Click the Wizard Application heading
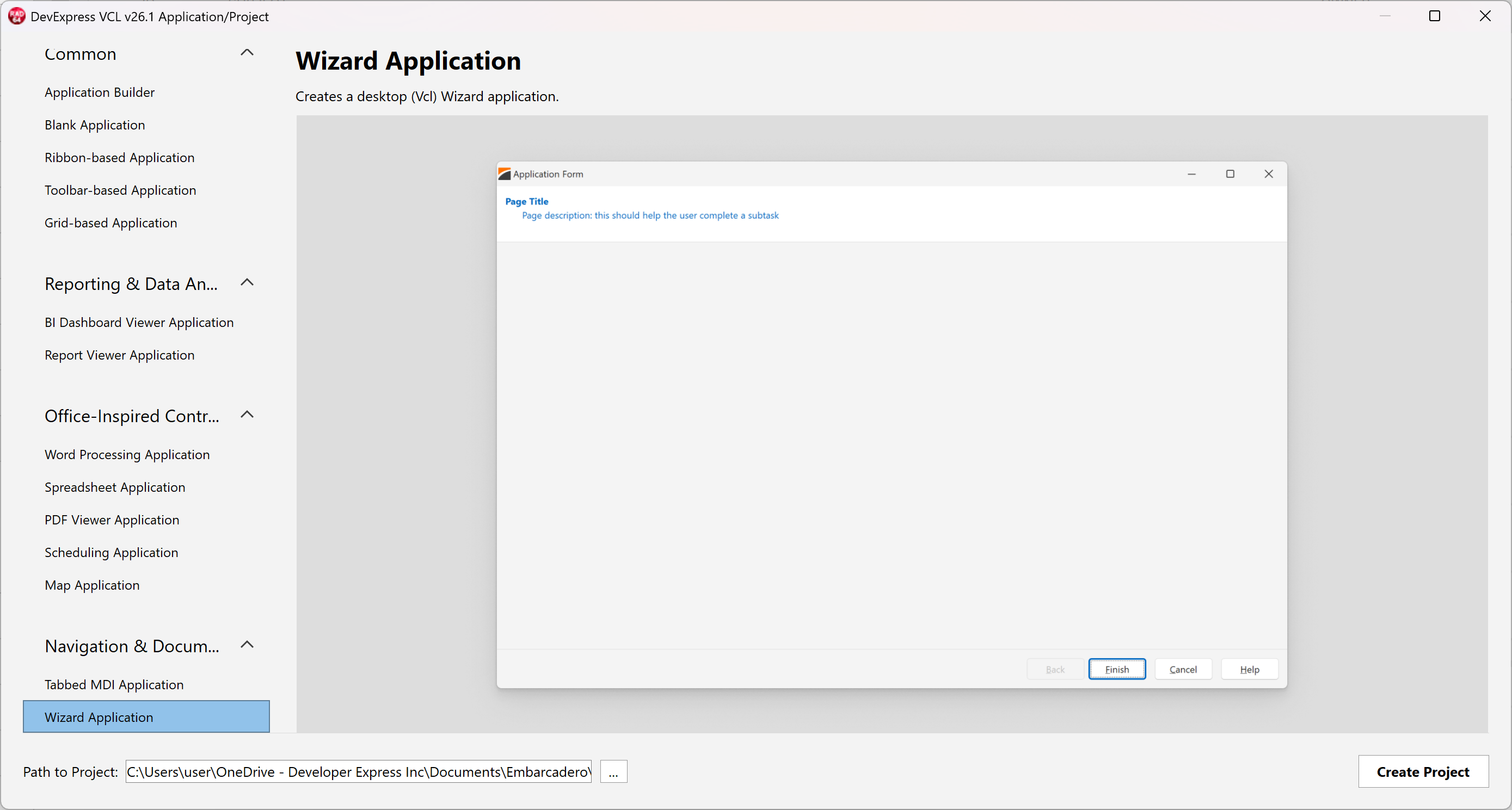 pyautogui.click(x=408, y=61)
